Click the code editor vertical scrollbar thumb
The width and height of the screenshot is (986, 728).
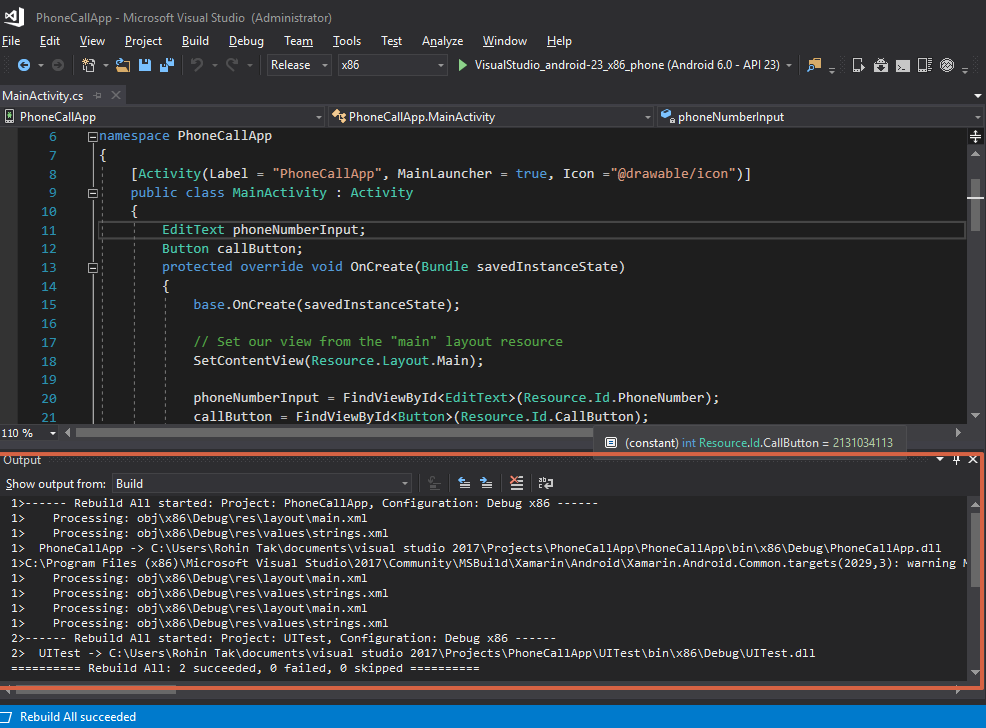pos(975,205)
